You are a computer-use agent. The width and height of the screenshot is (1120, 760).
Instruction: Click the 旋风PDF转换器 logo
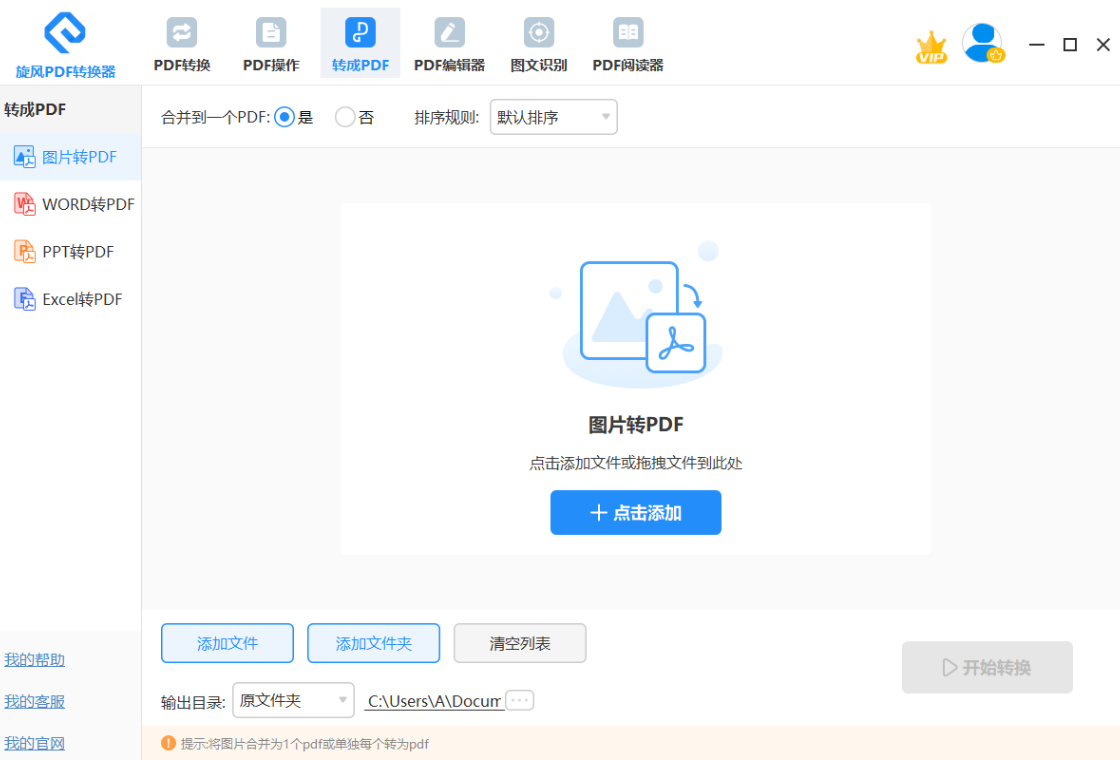(x=65, y=34)
